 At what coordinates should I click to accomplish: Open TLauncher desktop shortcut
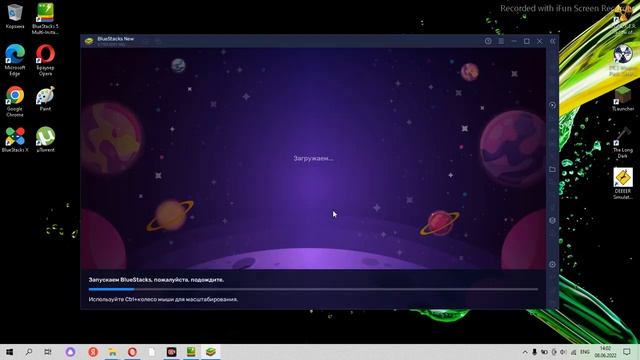point(623,98)
